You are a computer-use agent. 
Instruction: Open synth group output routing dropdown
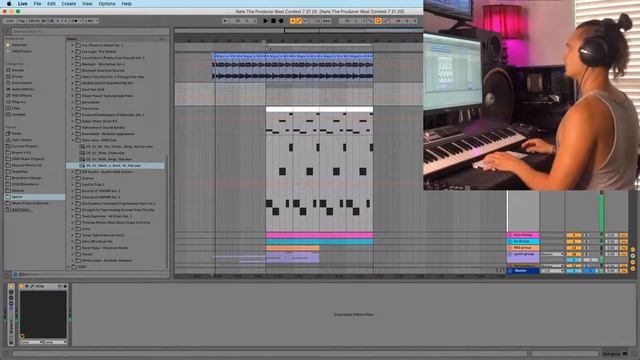[x=552, y=254]
